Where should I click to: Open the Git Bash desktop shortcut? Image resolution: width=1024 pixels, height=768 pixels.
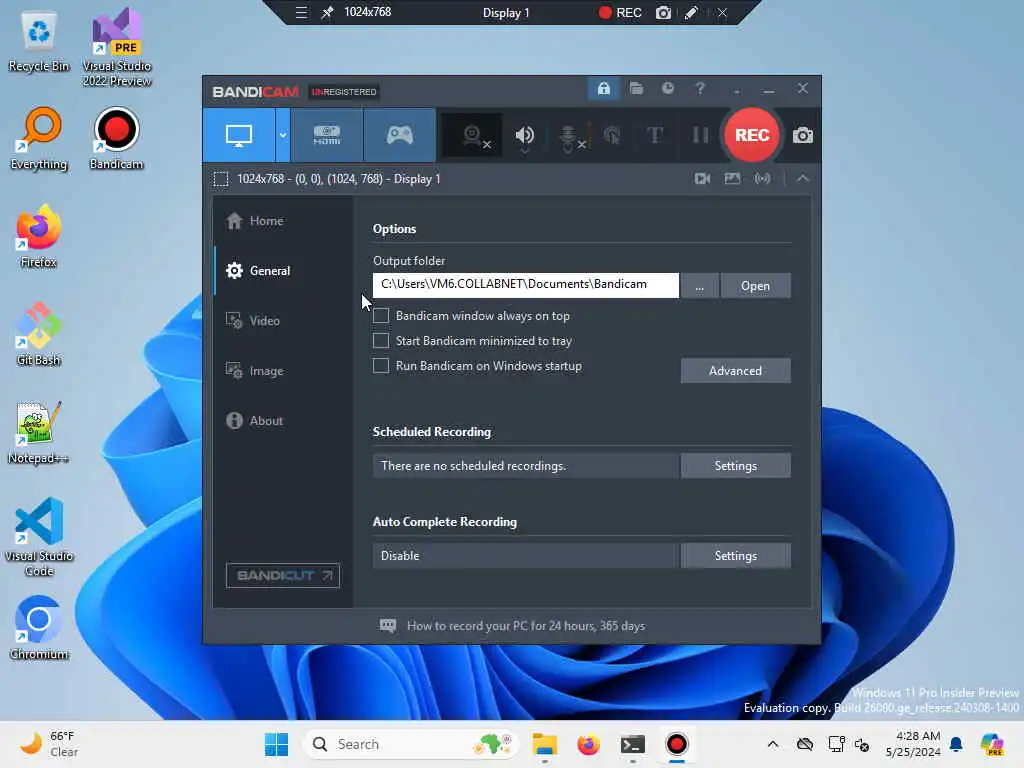(x=39, y=335)
